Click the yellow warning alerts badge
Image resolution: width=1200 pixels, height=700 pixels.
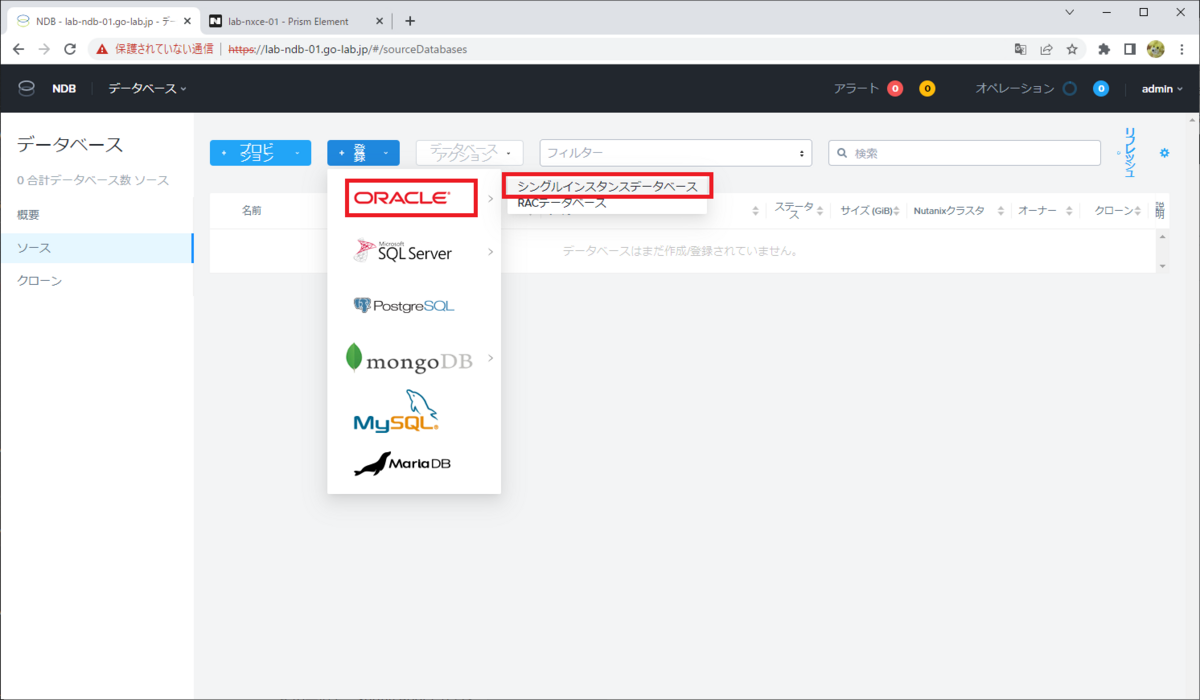coord(927,89)
